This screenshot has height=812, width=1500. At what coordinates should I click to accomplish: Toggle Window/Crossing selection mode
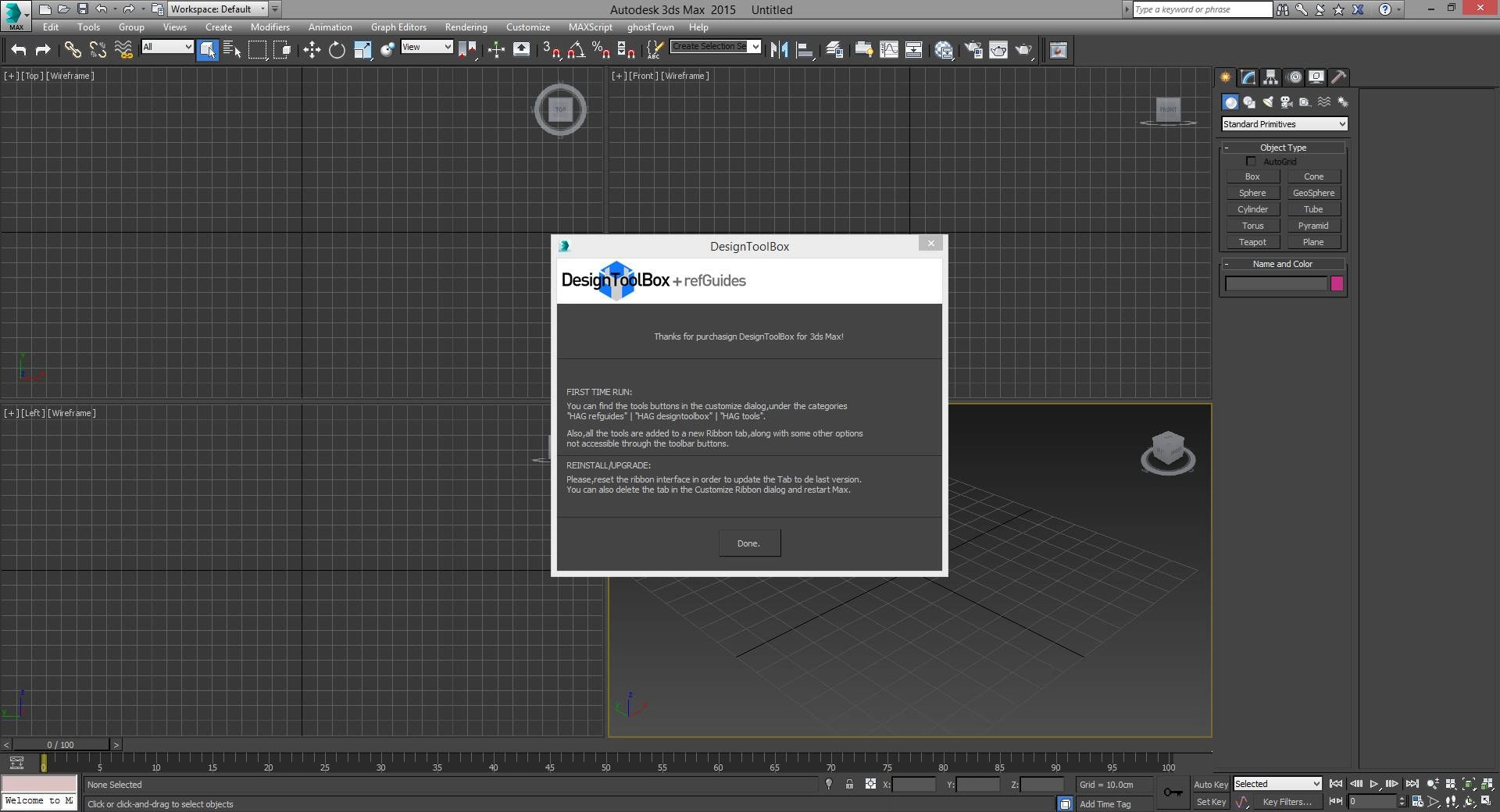[x=283, y=50]
